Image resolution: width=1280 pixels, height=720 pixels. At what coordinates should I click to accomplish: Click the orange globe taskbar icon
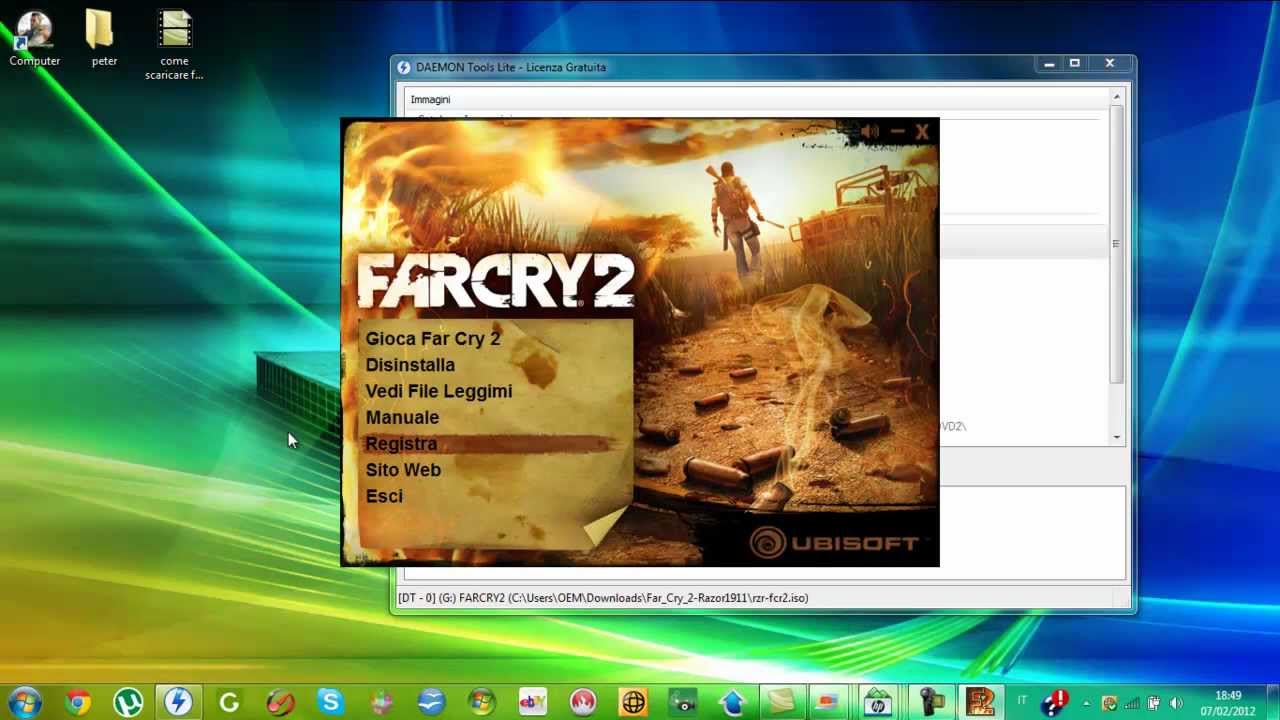(633, 703)
